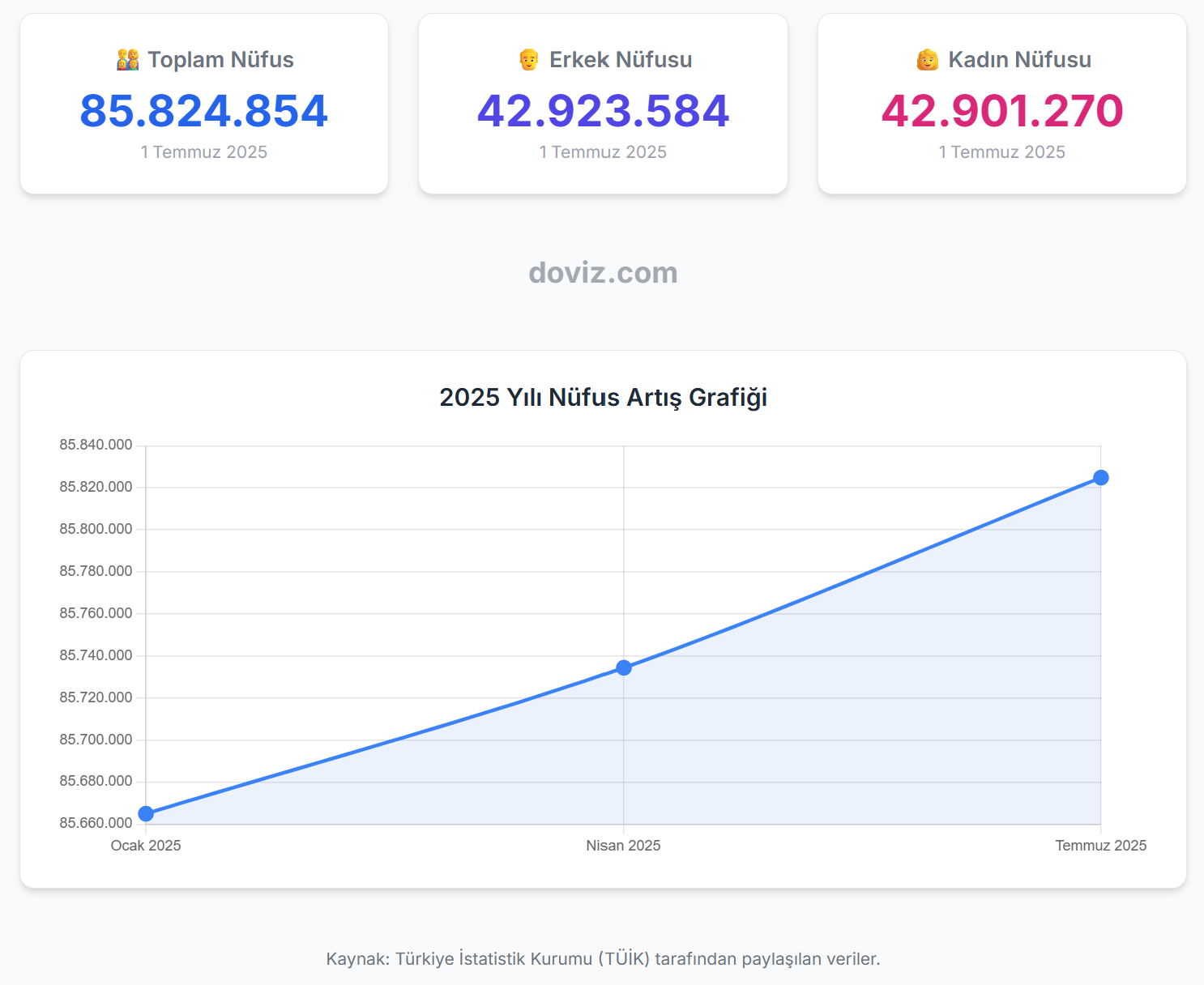Click the woman emoji beside Kadın Nüfusu
Screen dimensions: 1204x985
click(x=927, y=60)
